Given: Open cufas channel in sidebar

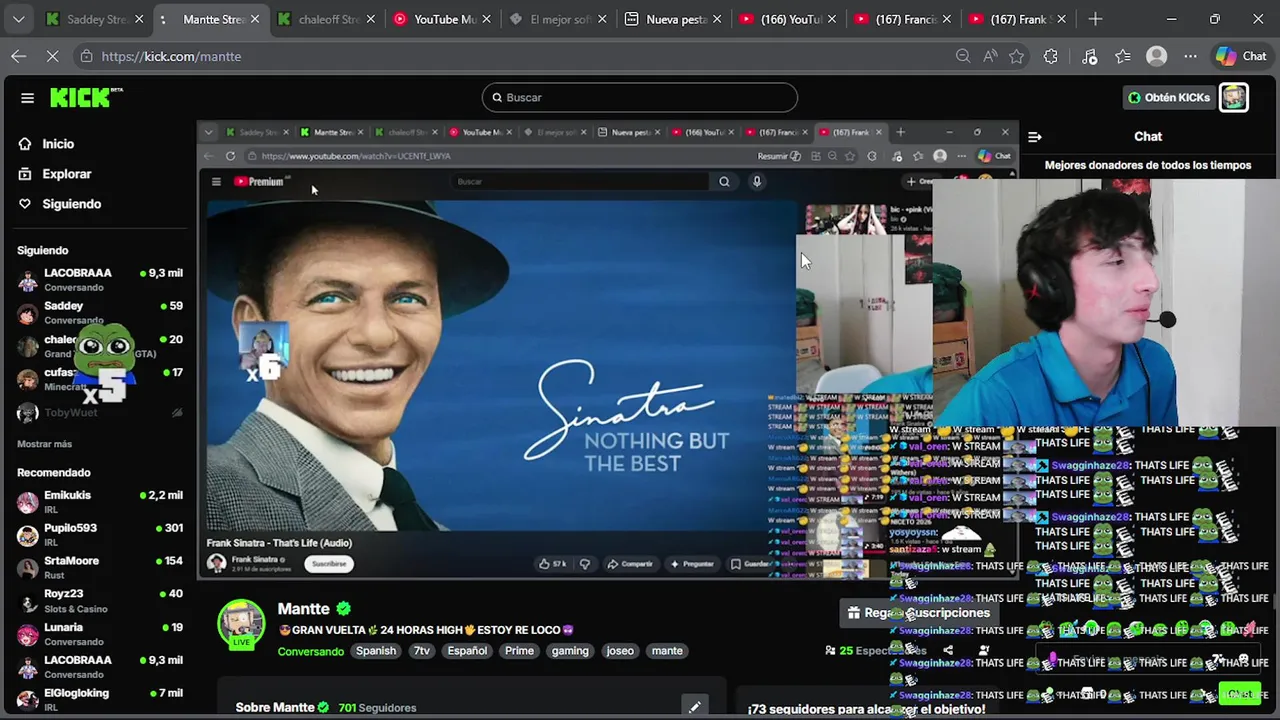Looking at the screenshot, I should [x=100, y=379].
